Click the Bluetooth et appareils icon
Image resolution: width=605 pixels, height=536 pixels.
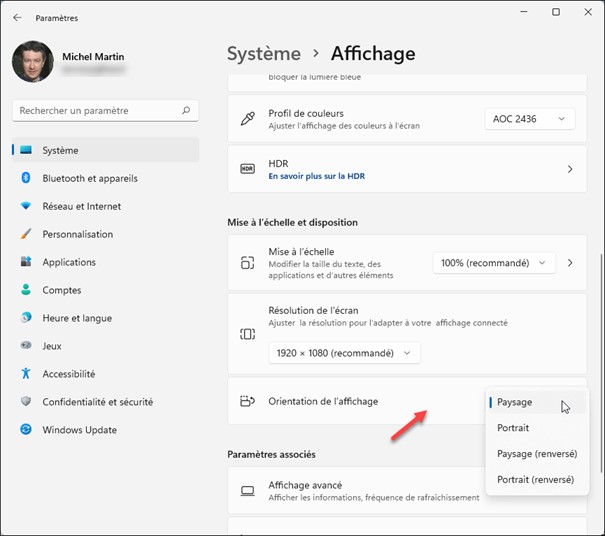click(26, 178)
